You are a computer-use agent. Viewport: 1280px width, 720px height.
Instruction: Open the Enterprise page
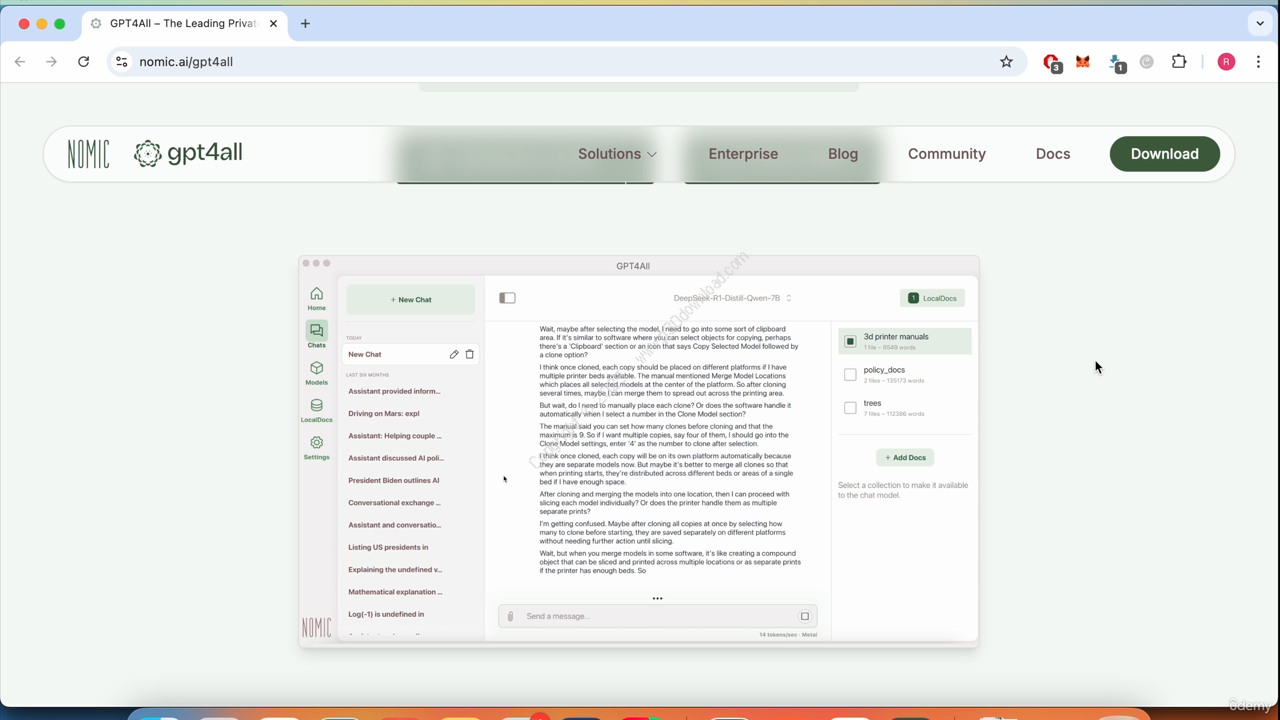(x=743, y=154)
